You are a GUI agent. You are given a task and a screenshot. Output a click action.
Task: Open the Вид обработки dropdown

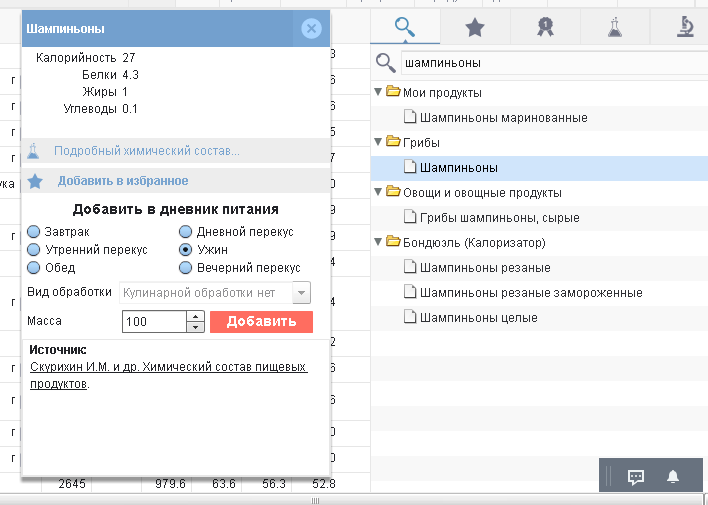[300, 293]
